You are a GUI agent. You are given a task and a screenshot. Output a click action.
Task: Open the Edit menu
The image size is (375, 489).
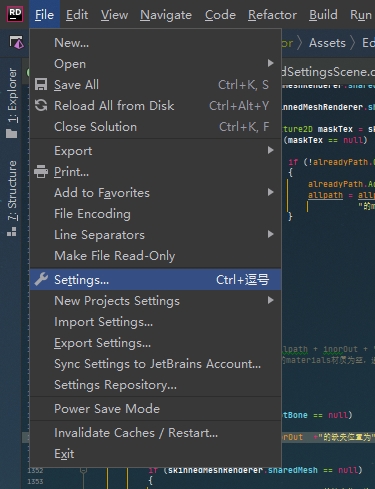(x=77, y=15)
